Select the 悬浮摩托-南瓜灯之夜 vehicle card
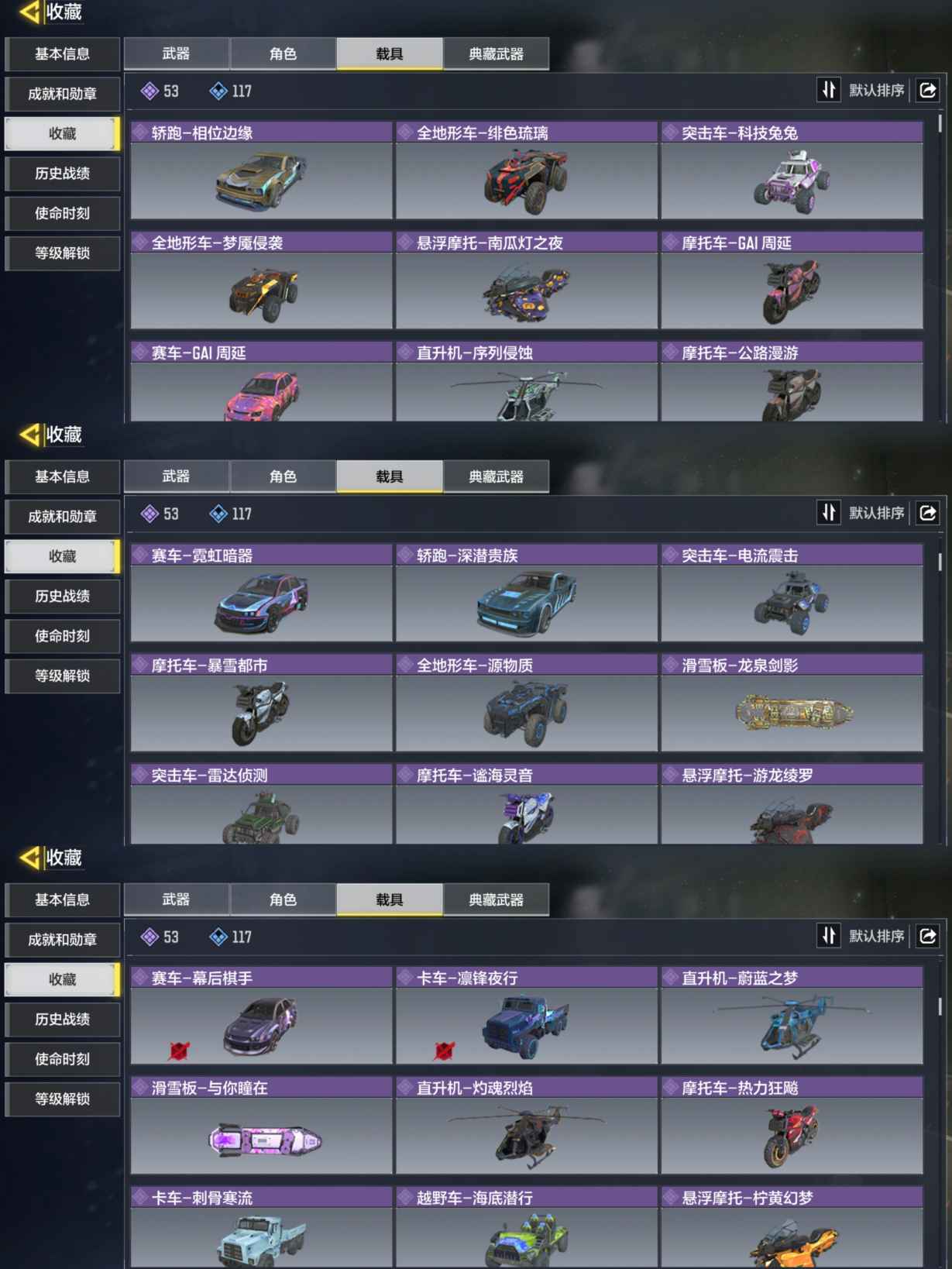The width and height of the screenshot is (952, 1269). 527,280
